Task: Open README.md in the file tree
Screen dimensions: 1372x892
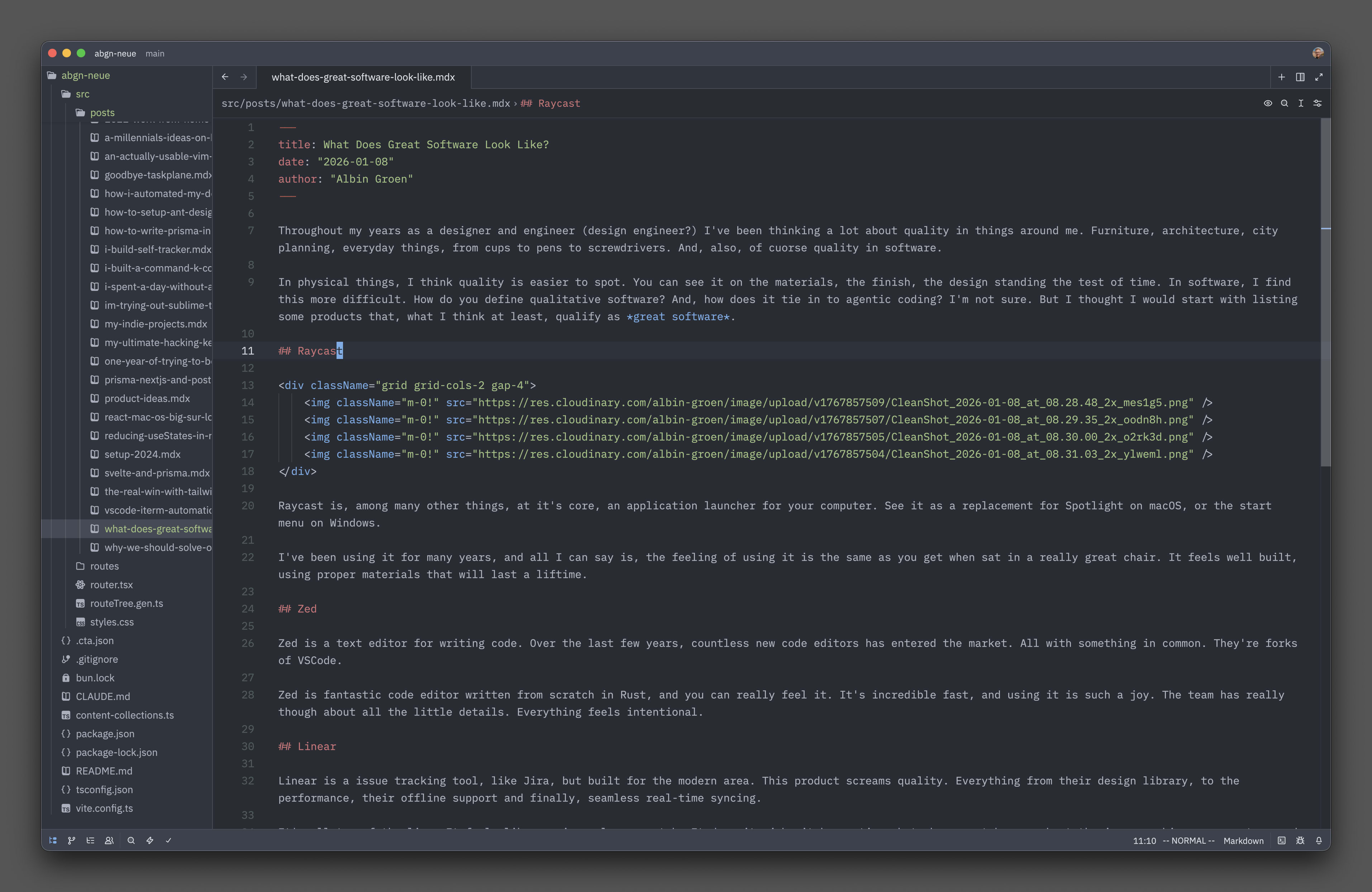Action: click(x=104, y=771)
